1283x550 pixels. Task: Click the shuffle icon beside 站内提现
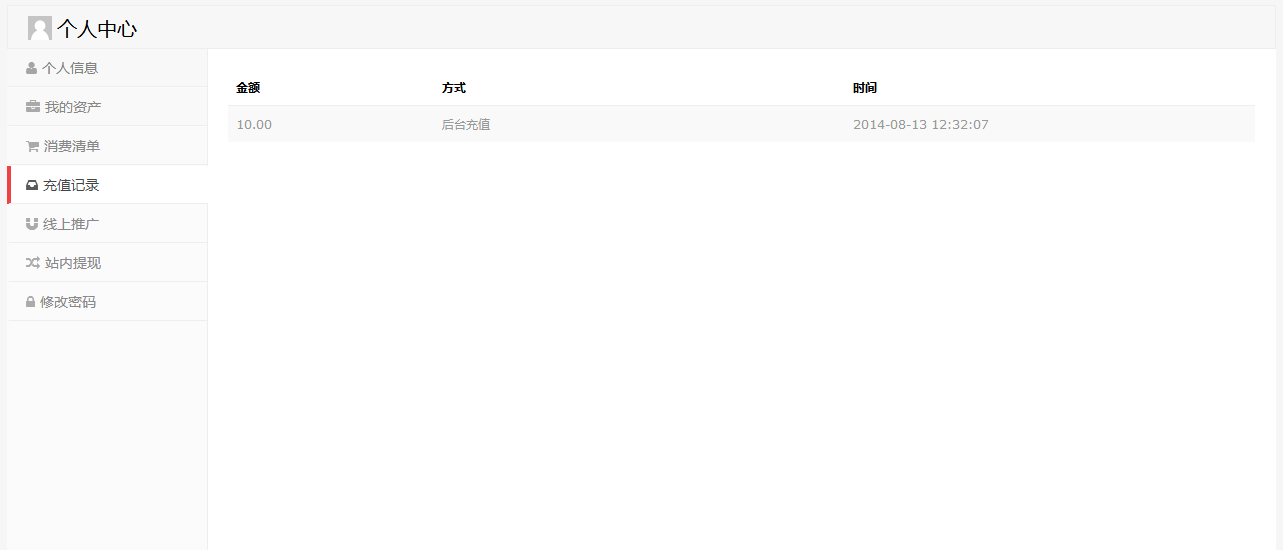click(x=33, y=263)
